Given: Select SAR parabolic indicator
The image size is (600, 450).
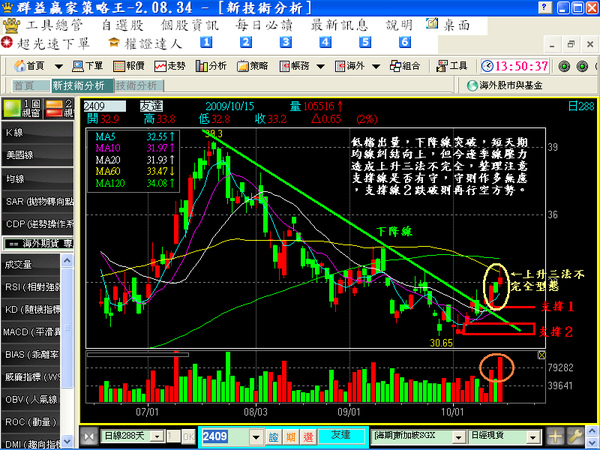Looking at the screenshot, I should click(x=38, y=201).
